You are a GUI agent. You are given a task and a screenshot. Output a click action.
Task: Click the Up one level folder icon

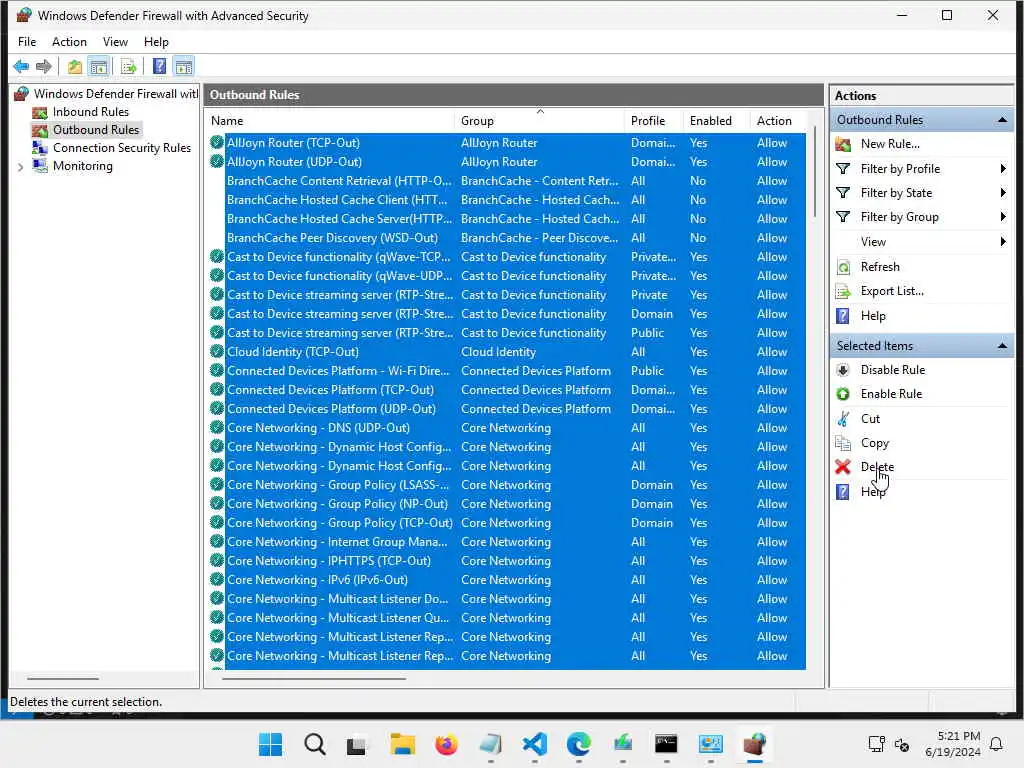pyautogui.click(x=75, y=66)
